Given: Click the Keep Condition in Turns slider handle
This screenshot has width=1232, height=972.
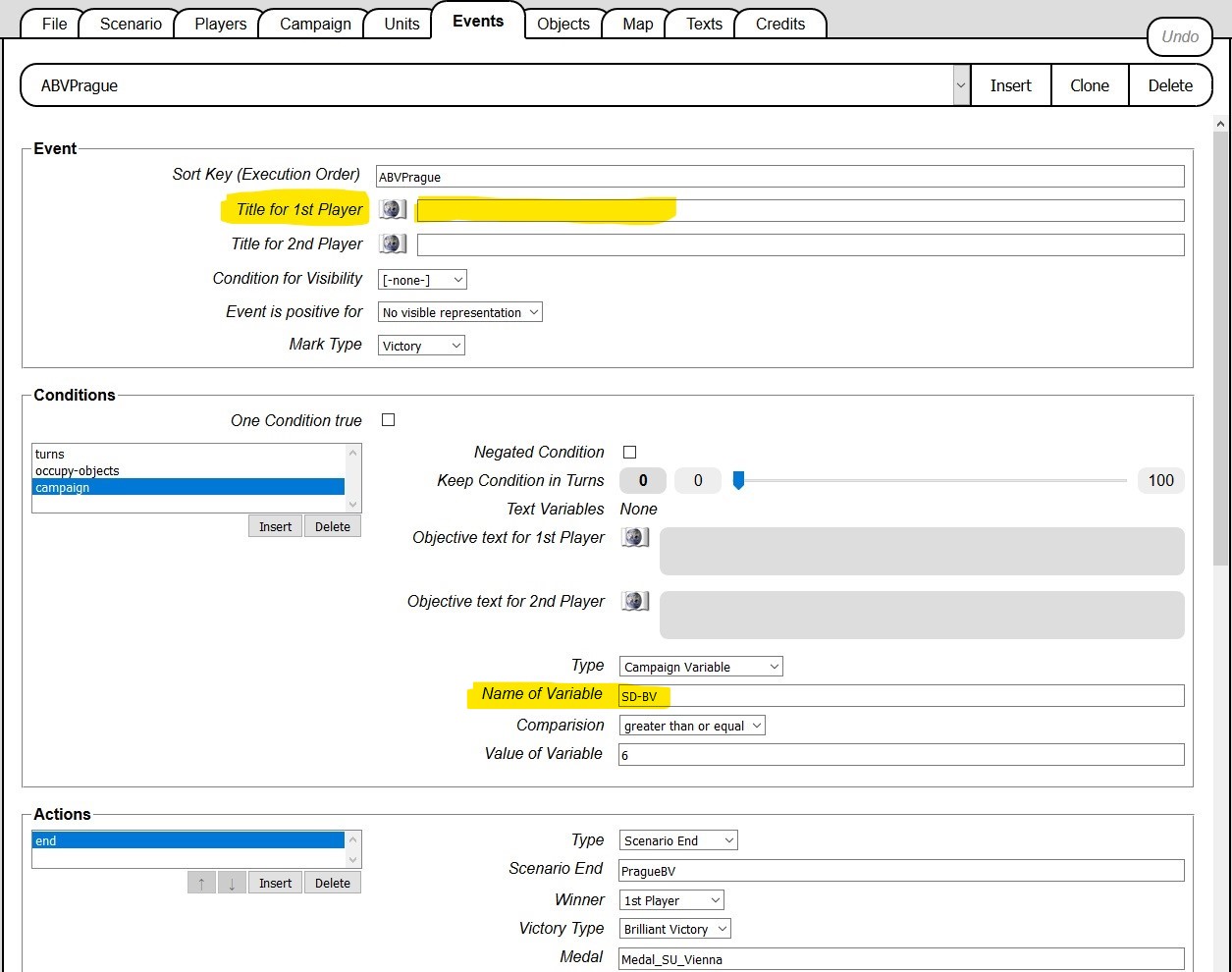Looking at the screenshot, I should 738,480.
